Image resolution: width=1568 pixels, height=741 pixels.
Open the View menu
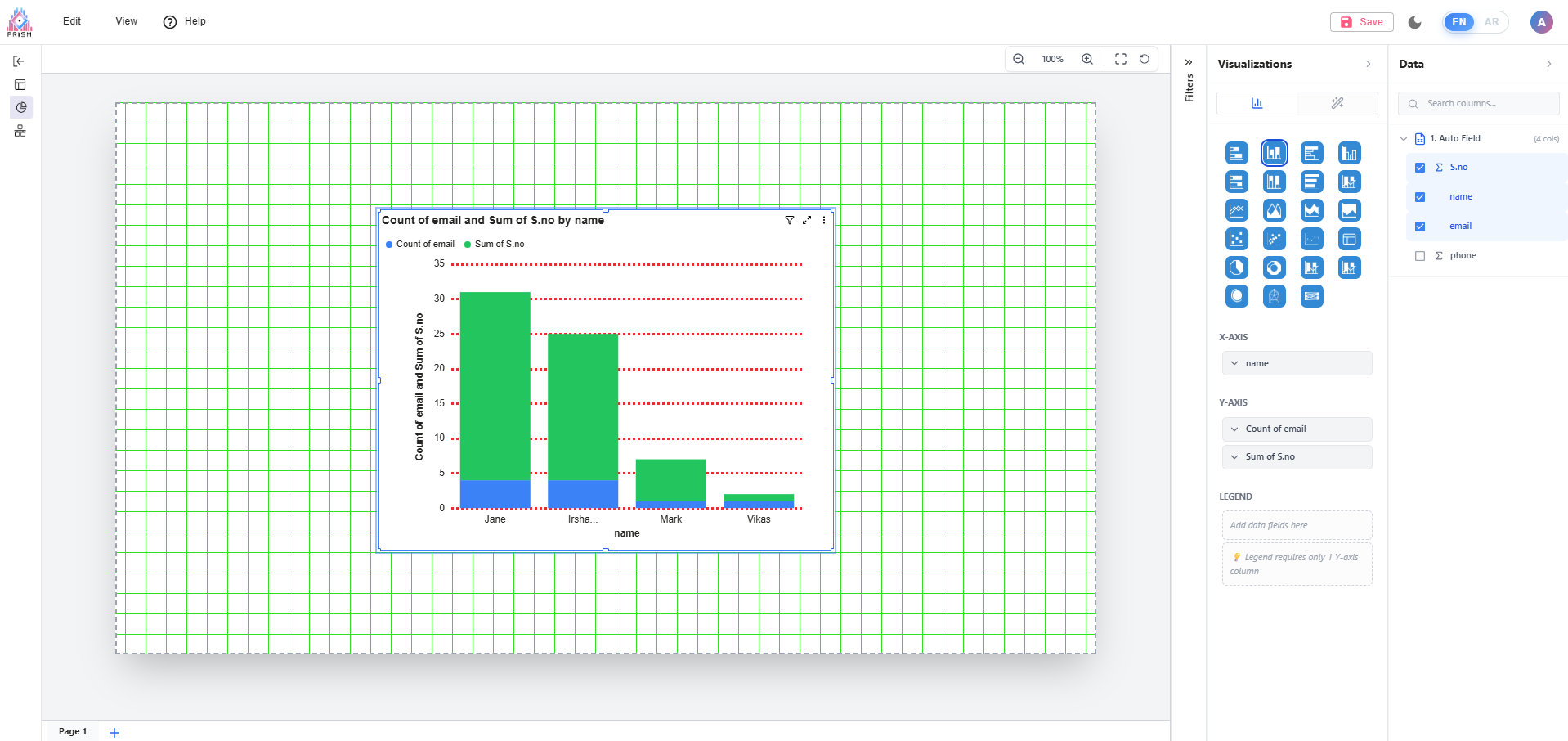pyautogui.click(x=126, y=21)
